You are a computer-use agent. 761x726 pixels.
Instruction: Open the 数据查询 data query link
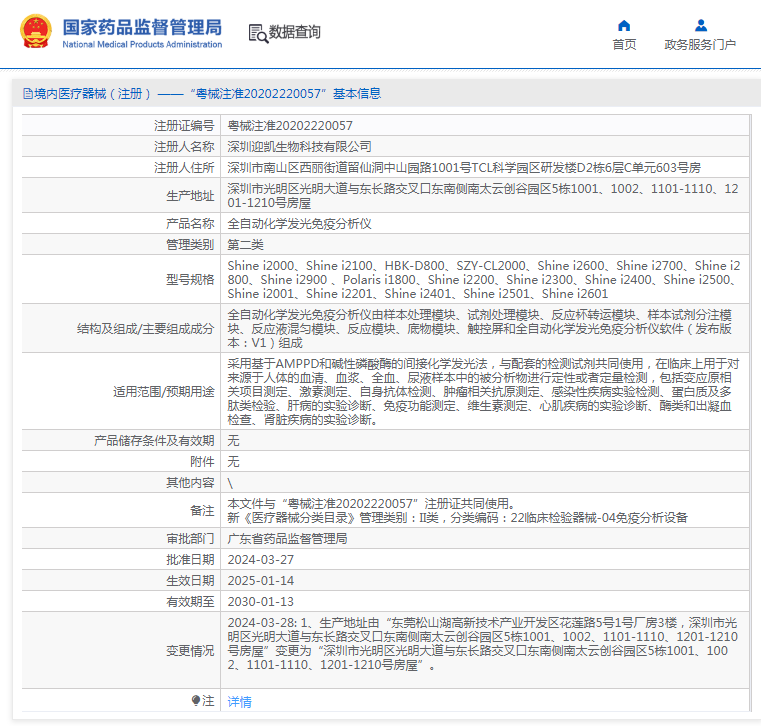pyautogui.click(x=295, y=32)
